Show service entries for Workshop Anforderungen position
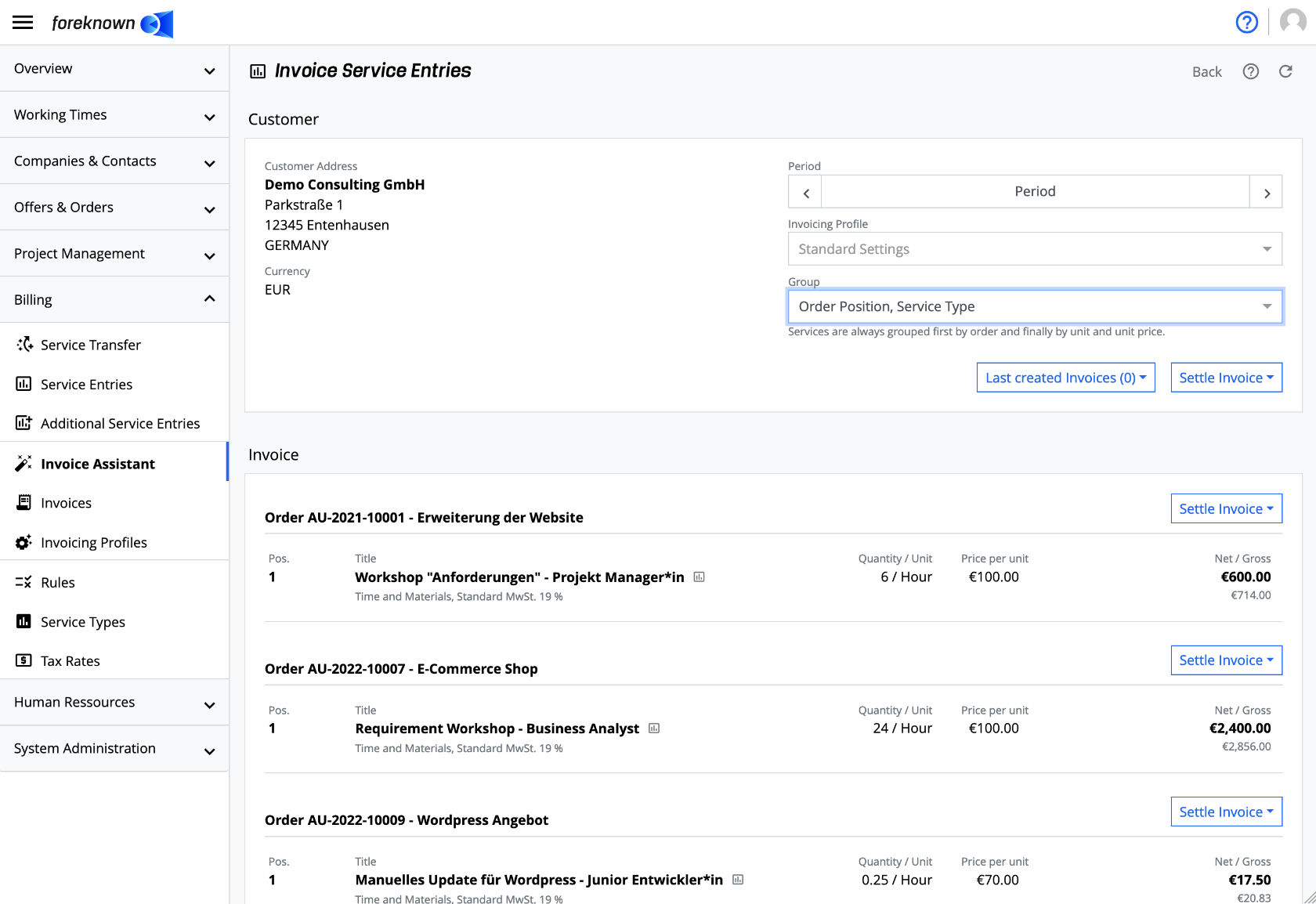The height and width of the screenshot is (904, 1316). (700, 577)
